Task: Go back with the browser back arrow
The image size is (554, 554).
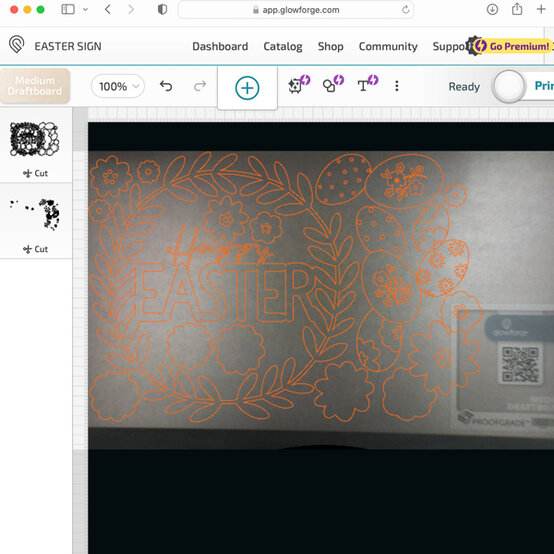Action: (108, 10)
